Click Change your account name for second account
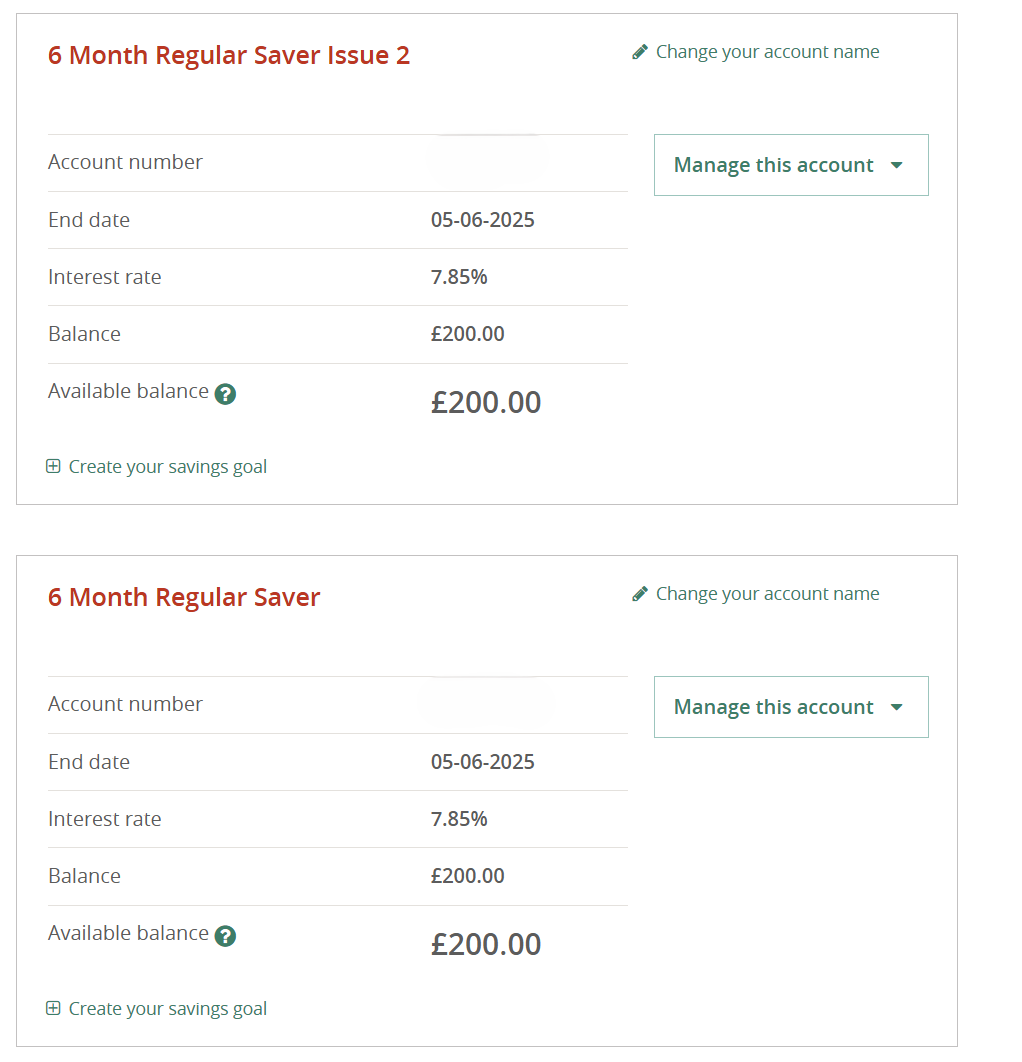Image resolution: width=1022 pixels, height=1062 pixels. [767, 594]
